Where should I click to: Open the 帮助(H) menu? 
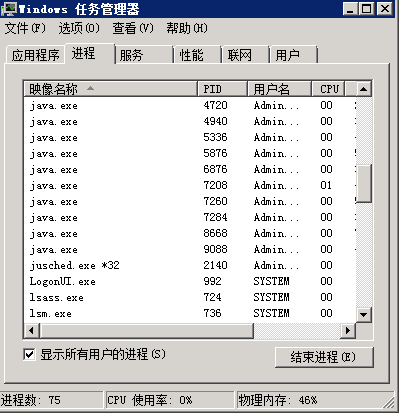(187, 28)
